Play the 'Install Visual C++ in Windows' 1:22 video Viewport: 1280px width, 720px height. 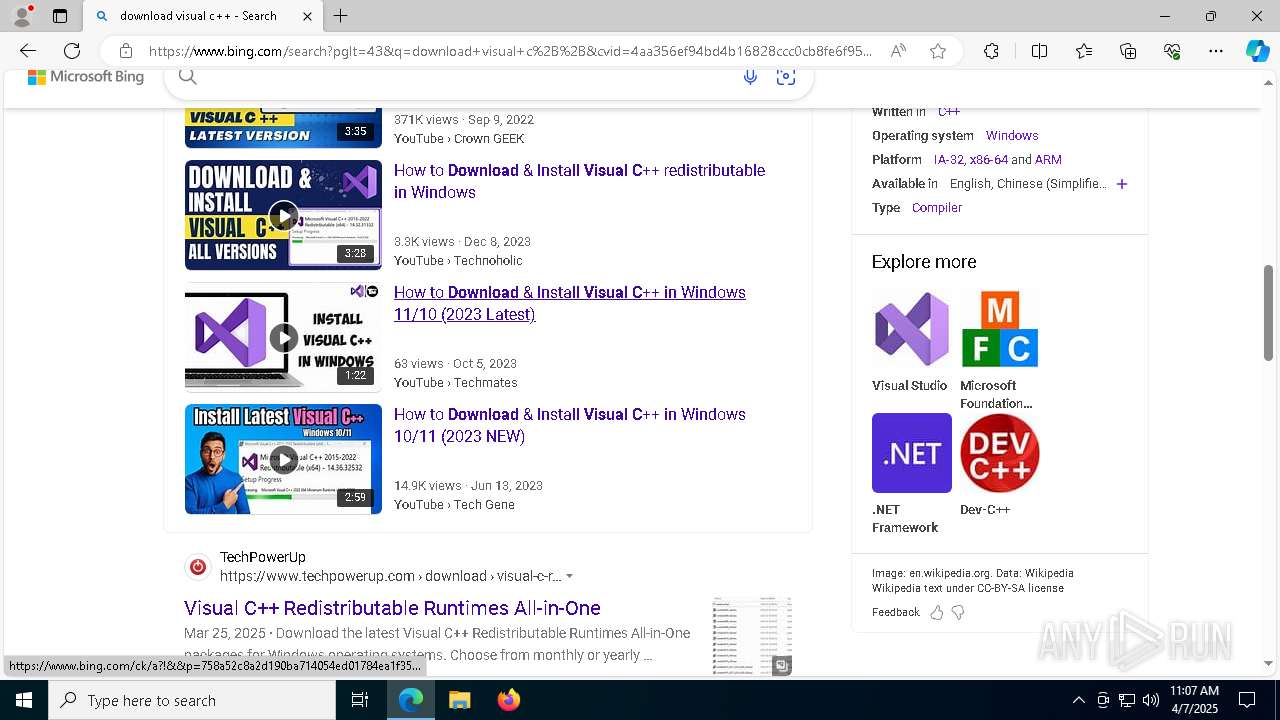[283, 337]
